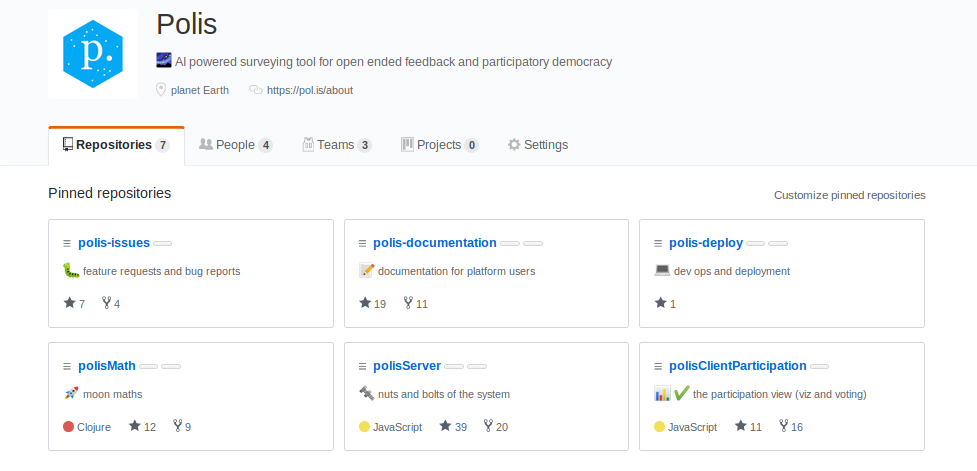Click the fork icon on polisMath card
Screen dimensions: 977x471
(x=178, y=426)
